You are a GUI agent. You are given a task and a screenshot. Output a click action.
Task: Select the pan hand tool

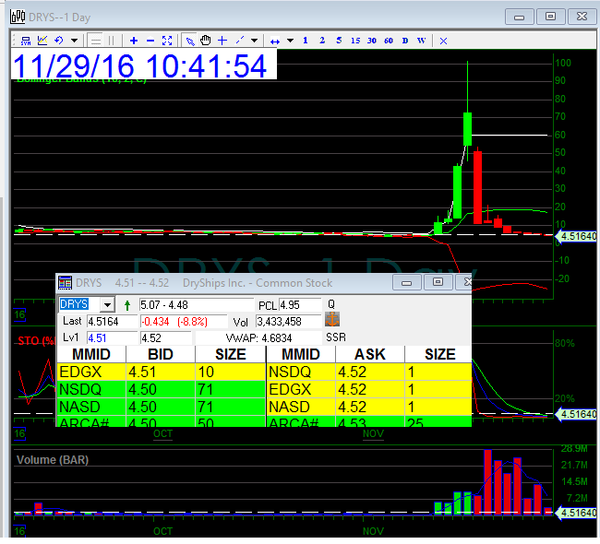click(x=205, y=40)
